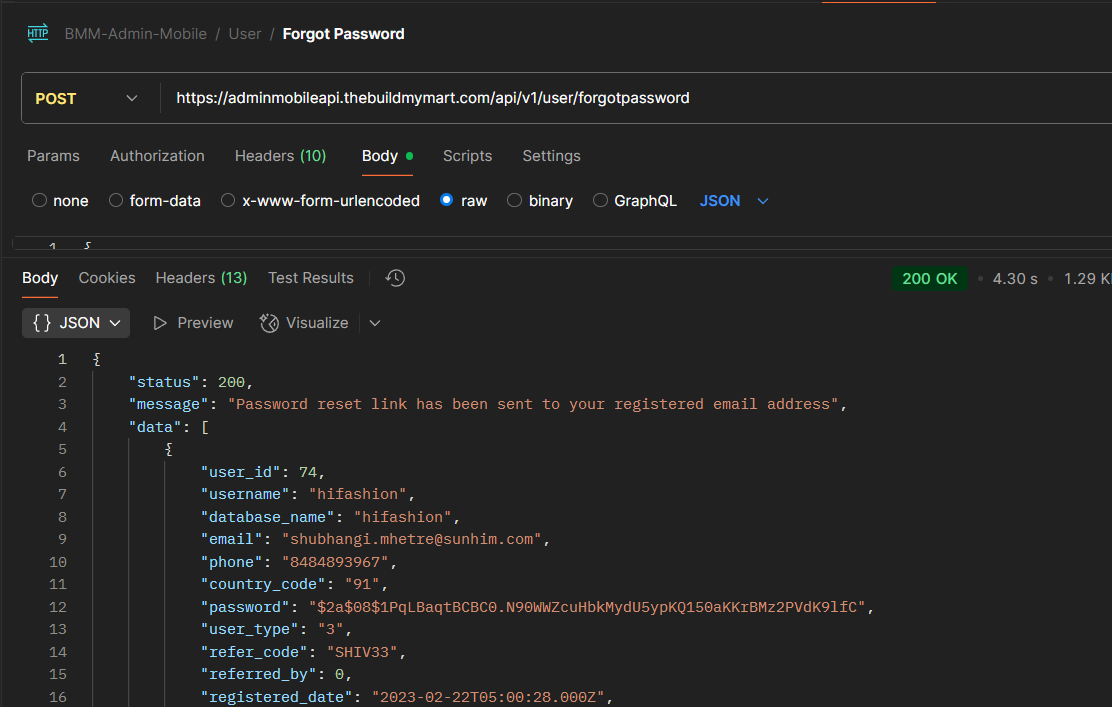Select the response Body tab
Screen dimensions: 1112x707
[x=40, y=278]
